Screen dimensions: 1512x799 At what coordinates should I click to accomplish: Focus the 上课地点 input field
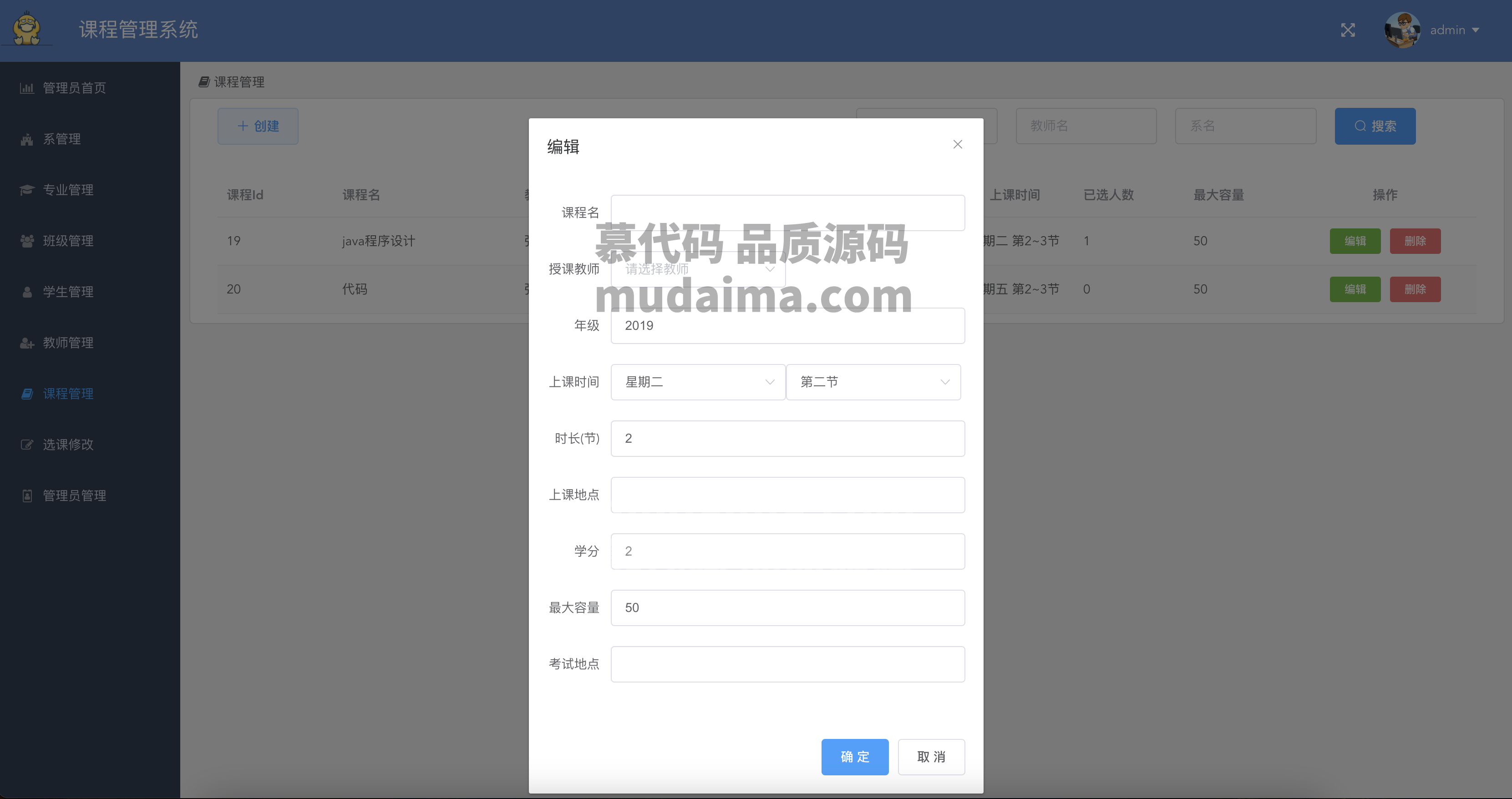click(x=788, y=495)
